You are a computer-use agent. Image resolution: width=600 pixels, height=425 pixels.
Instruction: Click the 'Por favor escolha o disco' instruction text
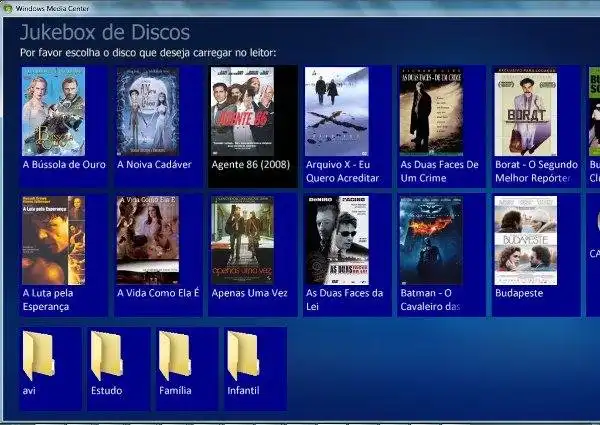[x=148, y=53]
